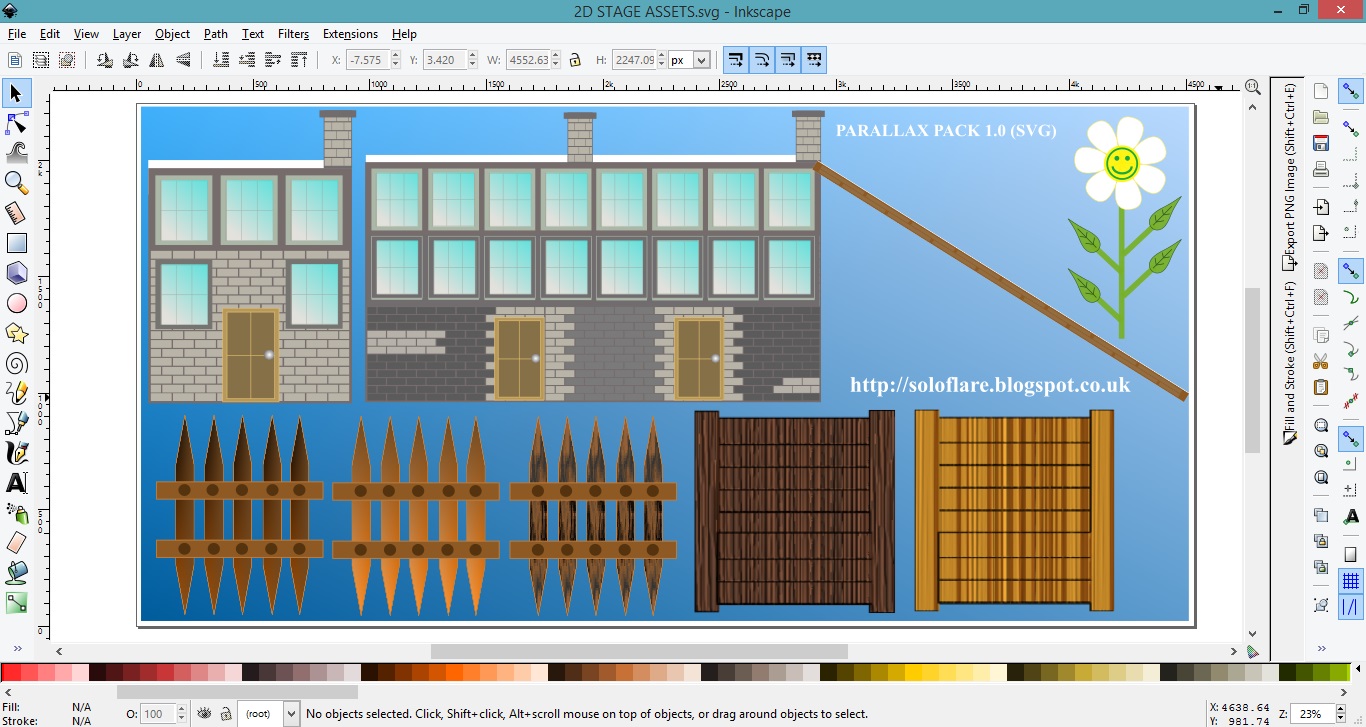
Task: Click the orange palette color swatch
Action: coord(453,673)
